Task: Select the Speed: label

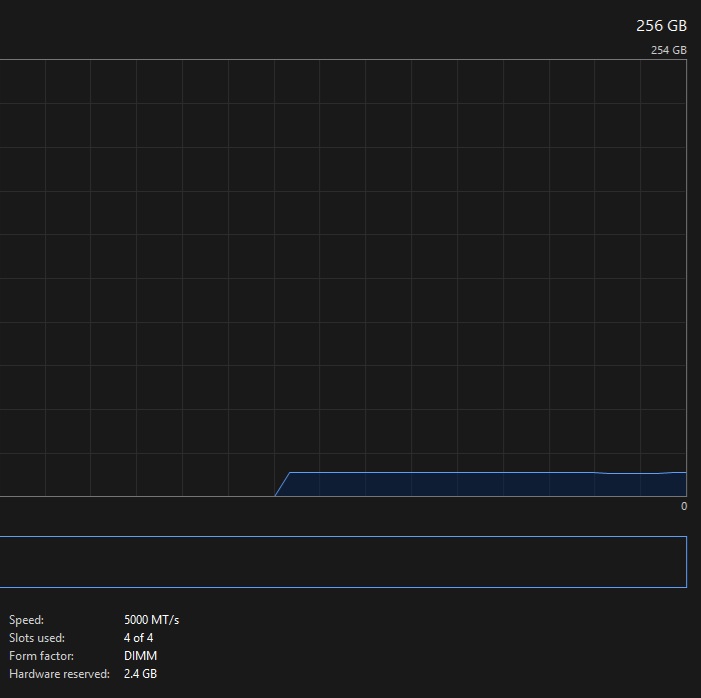Action: point(26,620)
